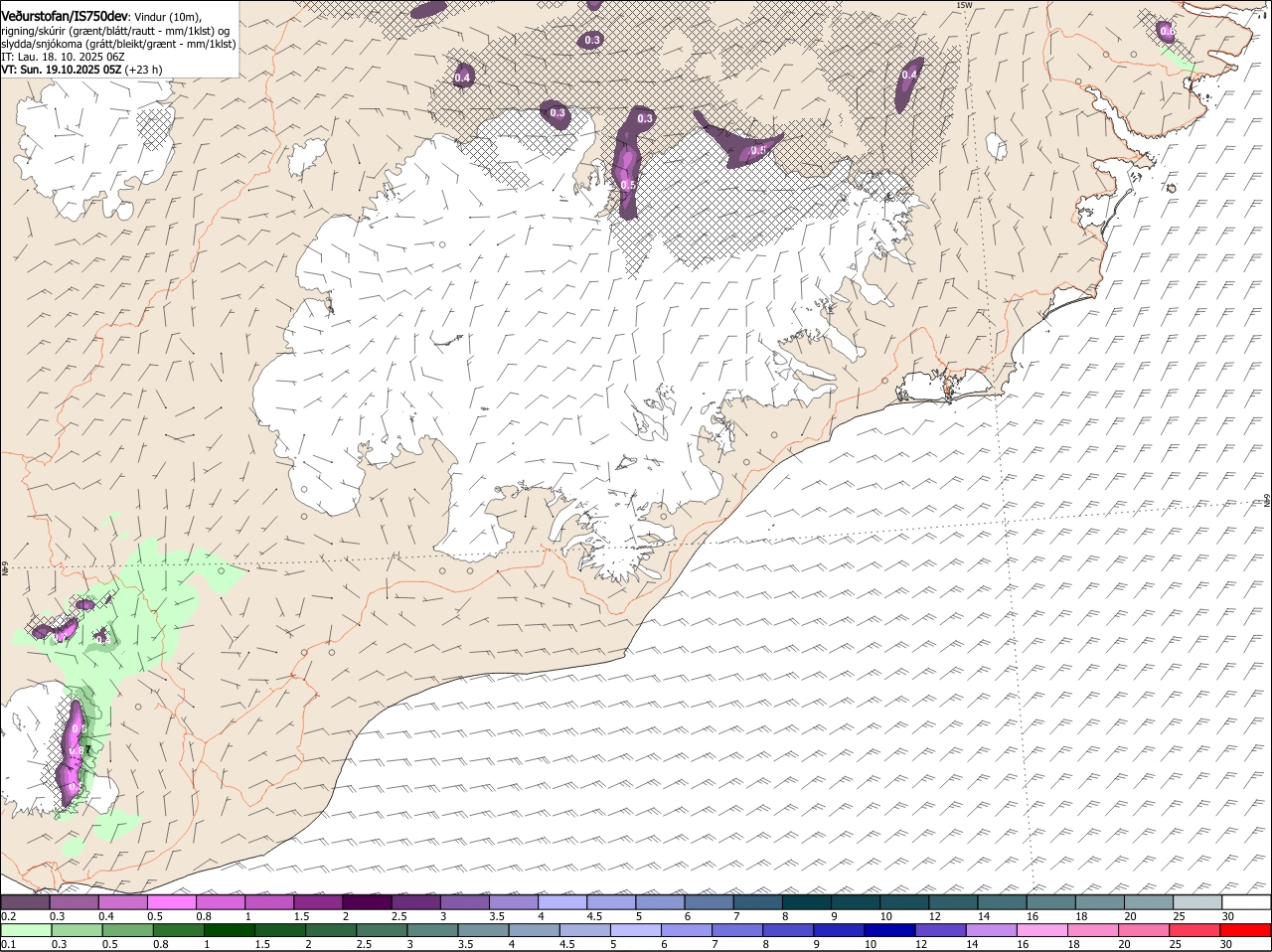Select the lavender 14 mm rain legend swatch

pos(991,930)
